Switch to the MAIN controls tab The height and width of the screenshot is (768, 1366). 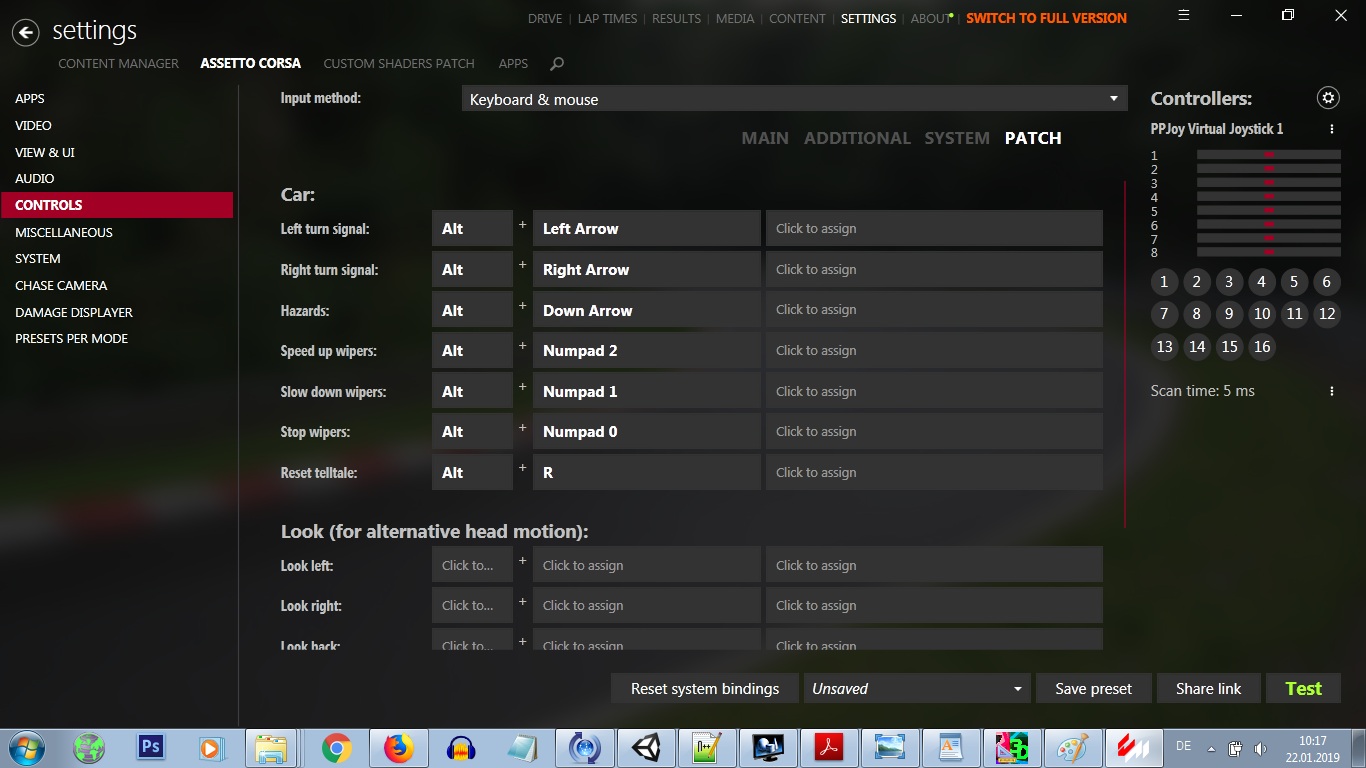[x=765, y=138]
